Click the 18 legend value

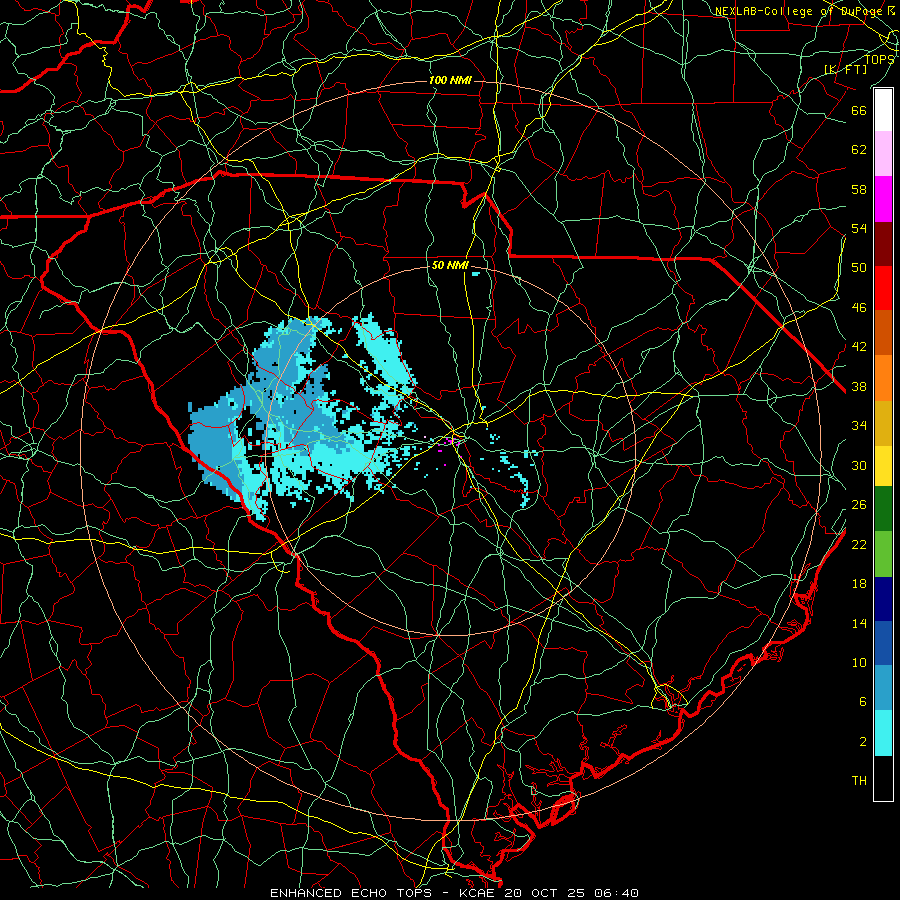point(859,584)
